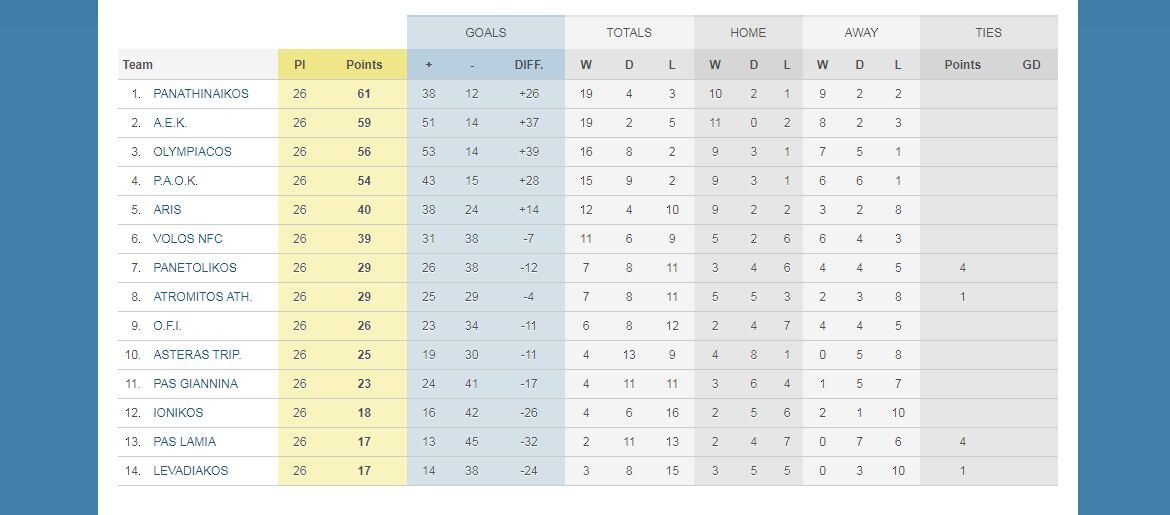Click IONIKOS in the standings

(x=178, y=413)
